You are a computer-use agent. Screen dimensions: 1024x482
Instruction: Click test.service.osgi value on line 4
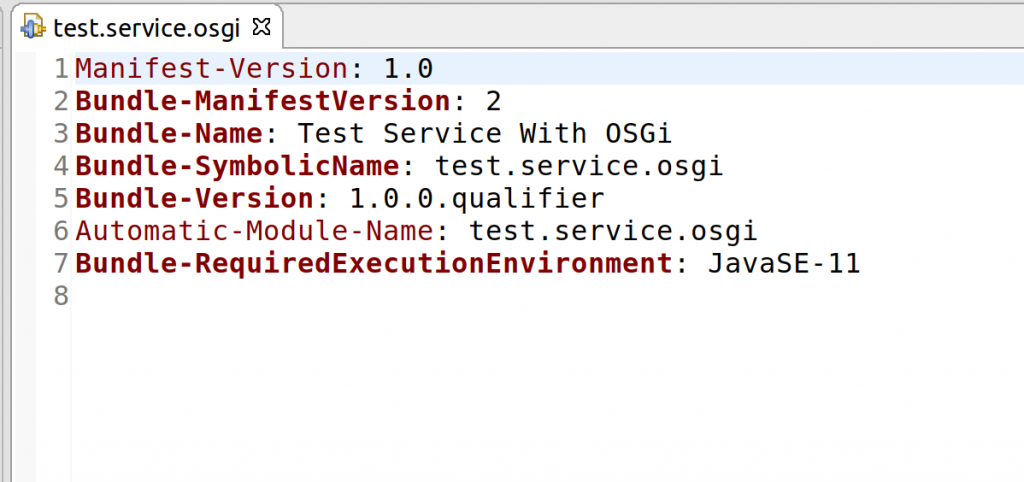tap(579, 167)
